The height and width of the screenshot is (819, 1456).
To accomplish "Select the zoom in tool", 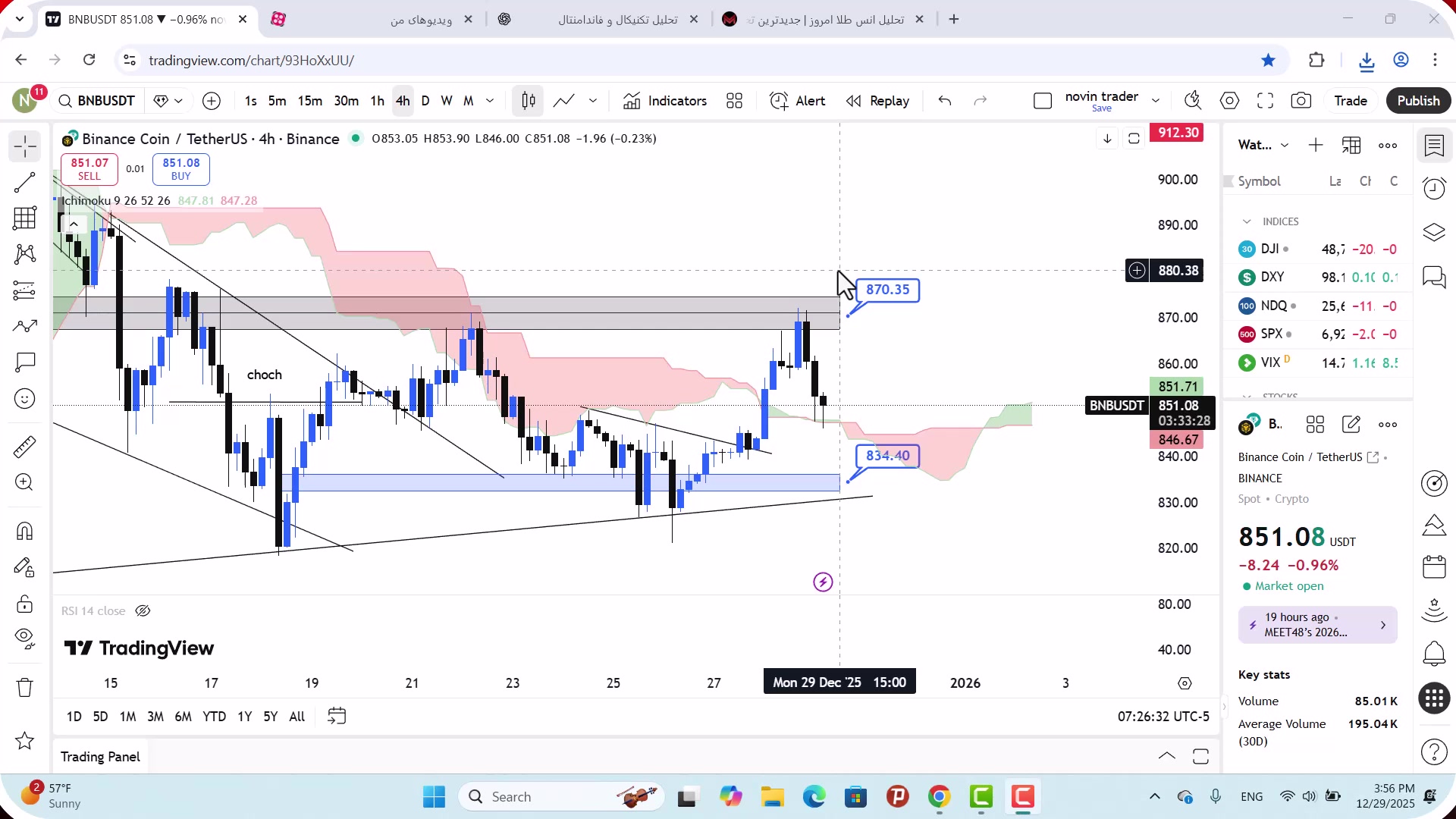I will point(25,482).
